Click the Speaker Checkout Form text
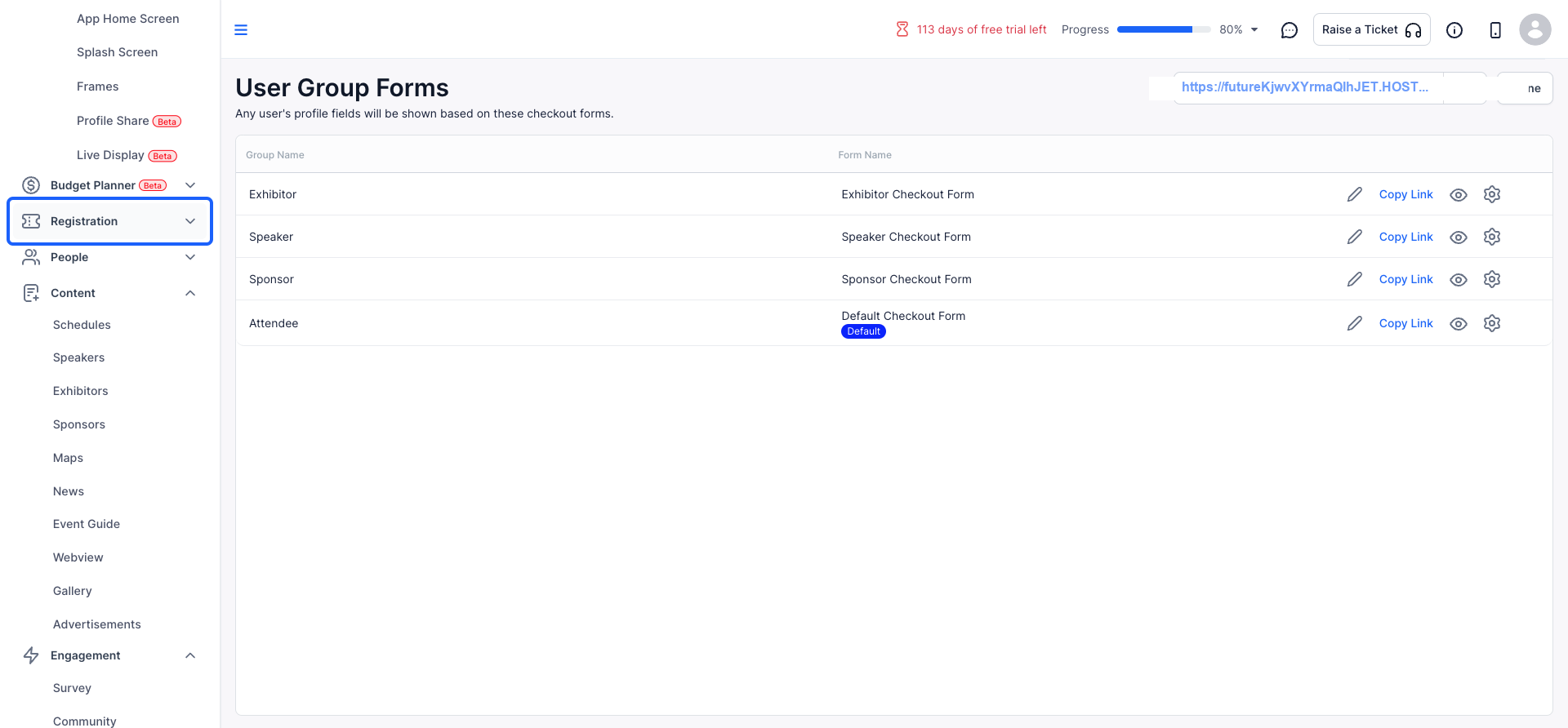 click(x=906, y=237)
